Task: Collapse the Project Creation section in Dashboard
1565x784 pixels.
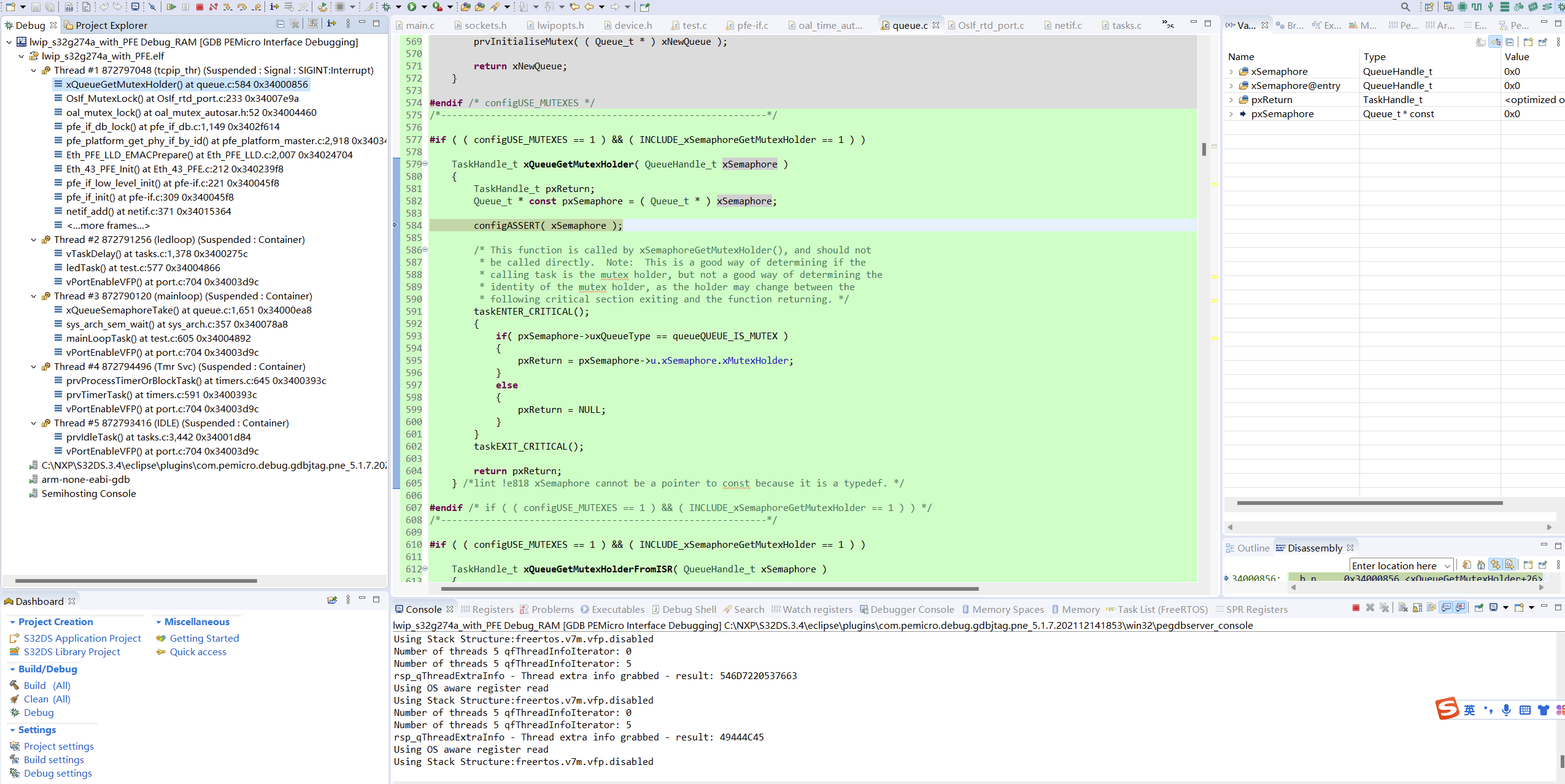Action: click(12, 621)
